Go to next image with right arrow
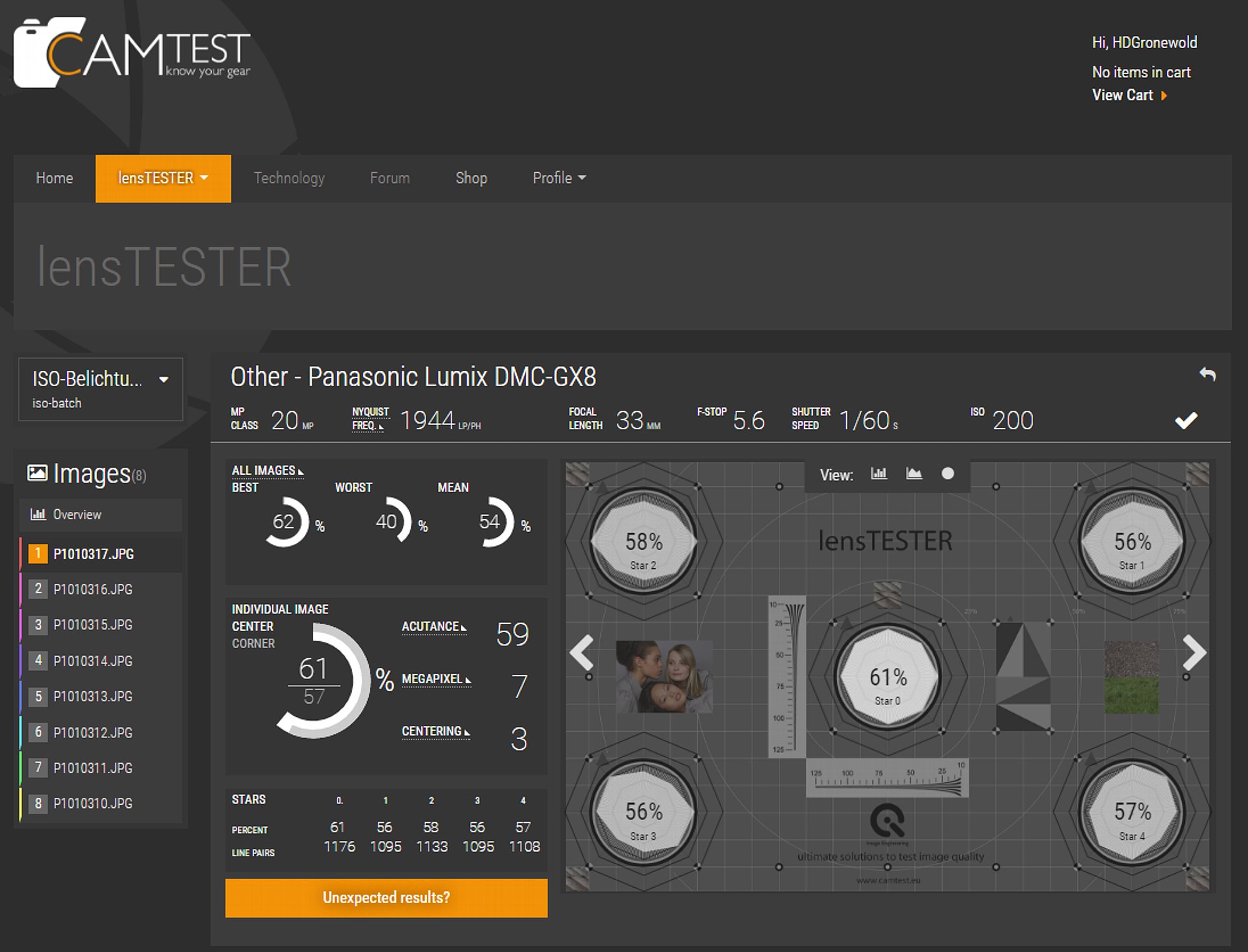The width and height of the screenshot is (1248, 952). (x=1194, y=653)
